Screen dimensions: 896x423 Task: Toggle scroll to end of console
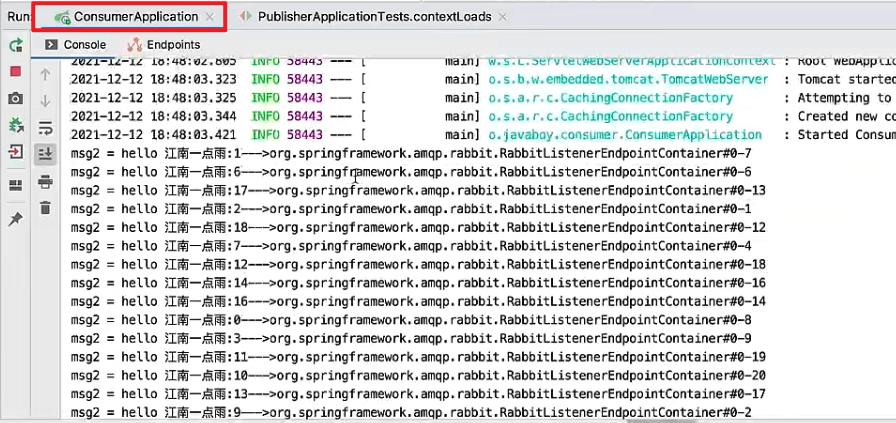(x=45, y=154)
